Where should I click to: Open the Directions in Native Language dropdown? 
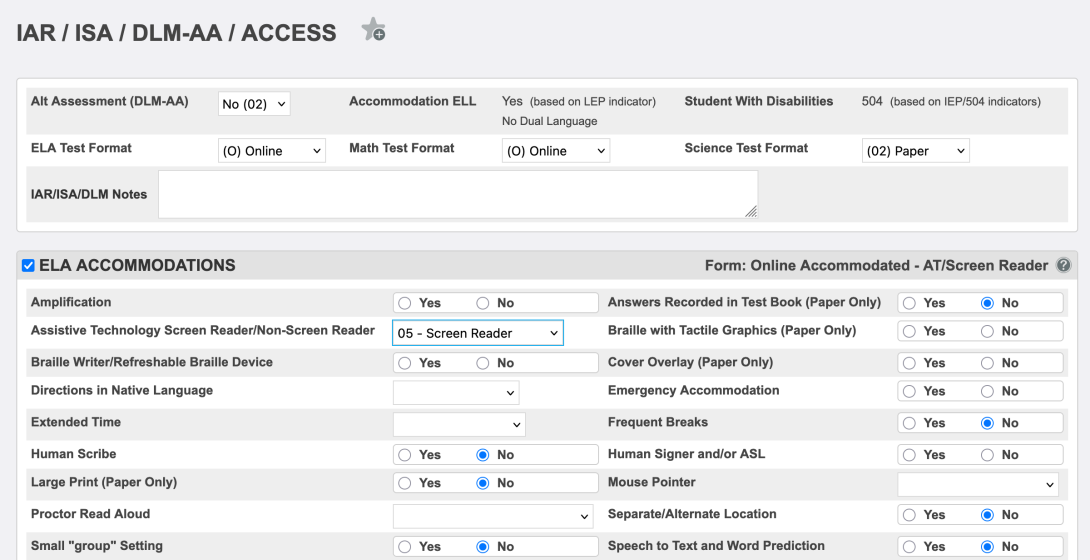456,392
